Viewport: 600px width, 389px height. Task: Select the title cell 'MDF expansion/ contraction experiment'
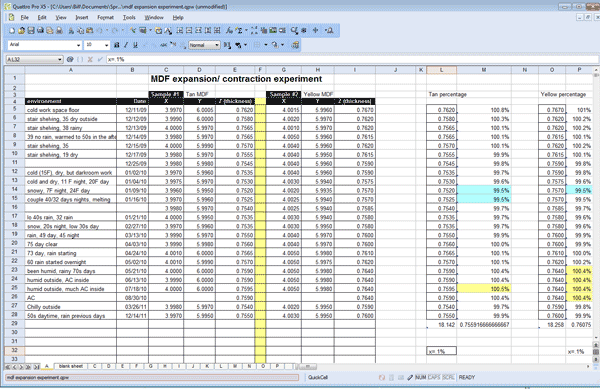(236, 79)
